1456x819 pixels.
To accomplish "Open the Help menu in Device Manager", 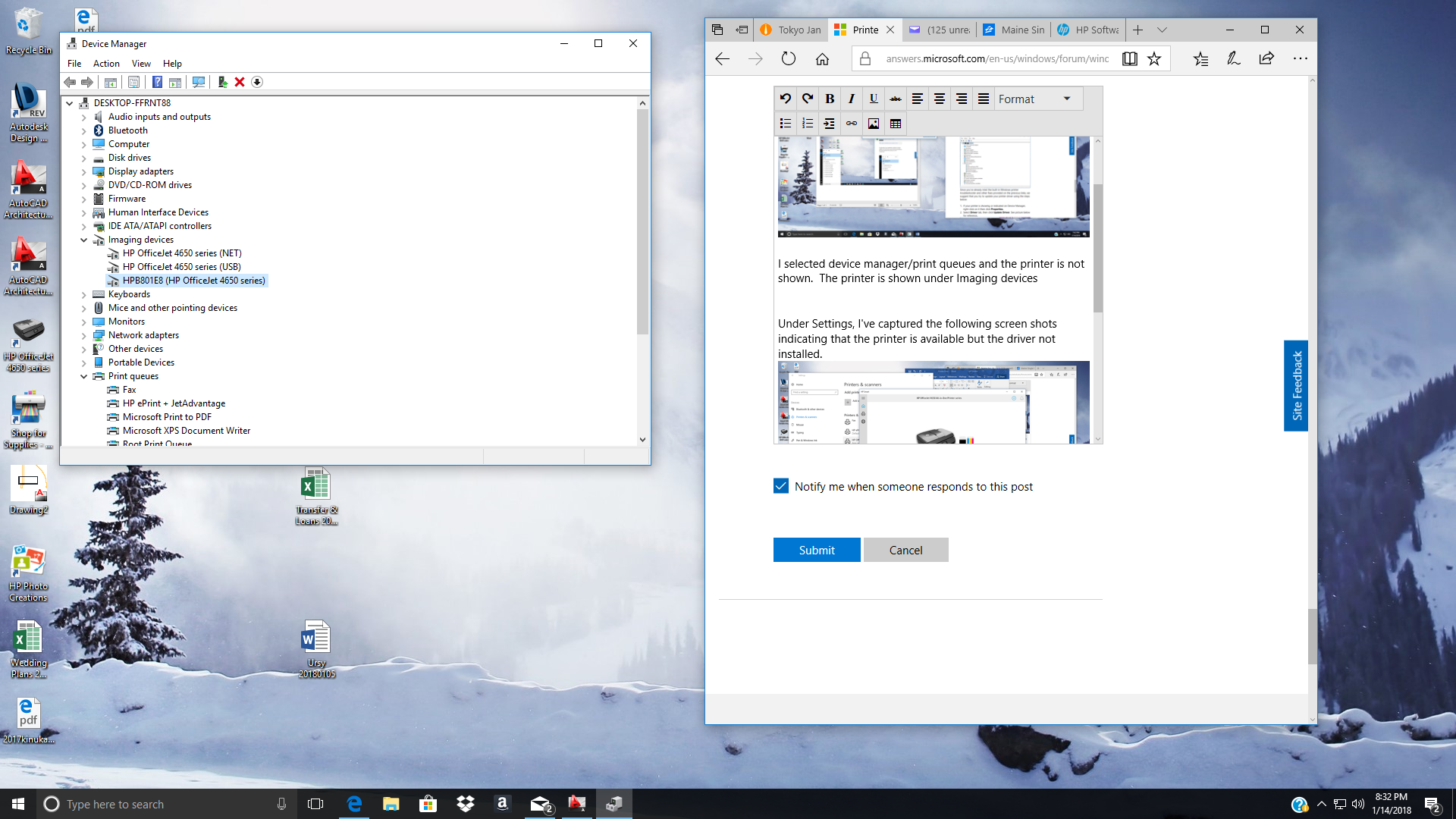I will point(172,64).
